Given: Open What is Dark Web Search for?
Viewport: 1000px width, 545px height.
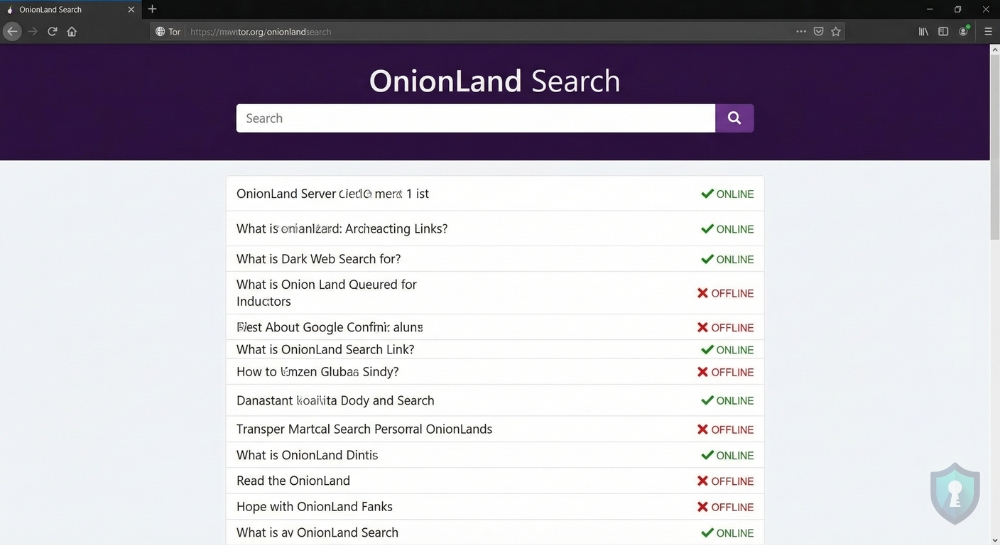Looking at the screenshot, I should [318, 259].
